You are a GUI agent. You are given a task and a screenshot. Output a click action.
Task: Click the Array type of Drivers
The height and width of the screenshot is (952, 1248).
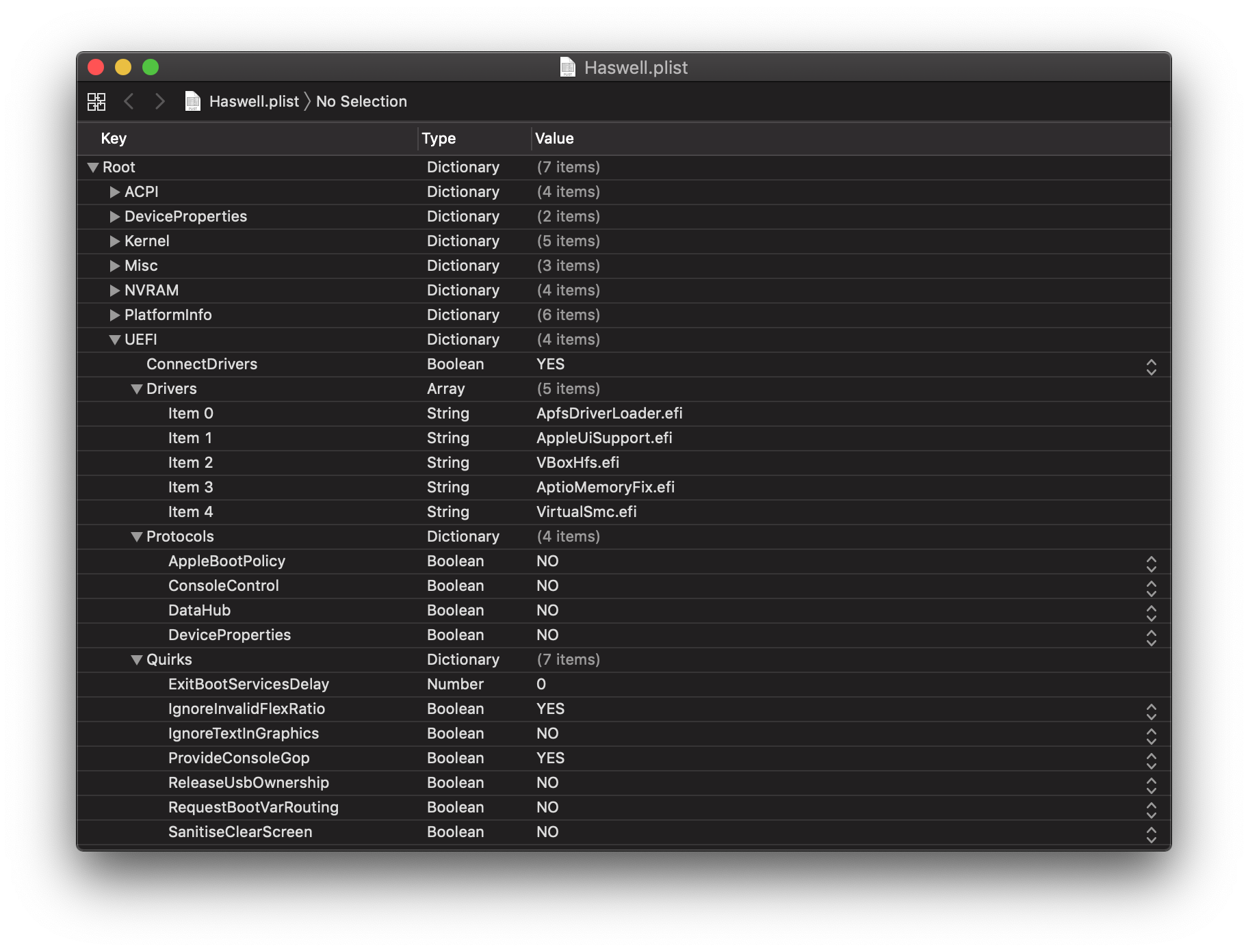445,389
